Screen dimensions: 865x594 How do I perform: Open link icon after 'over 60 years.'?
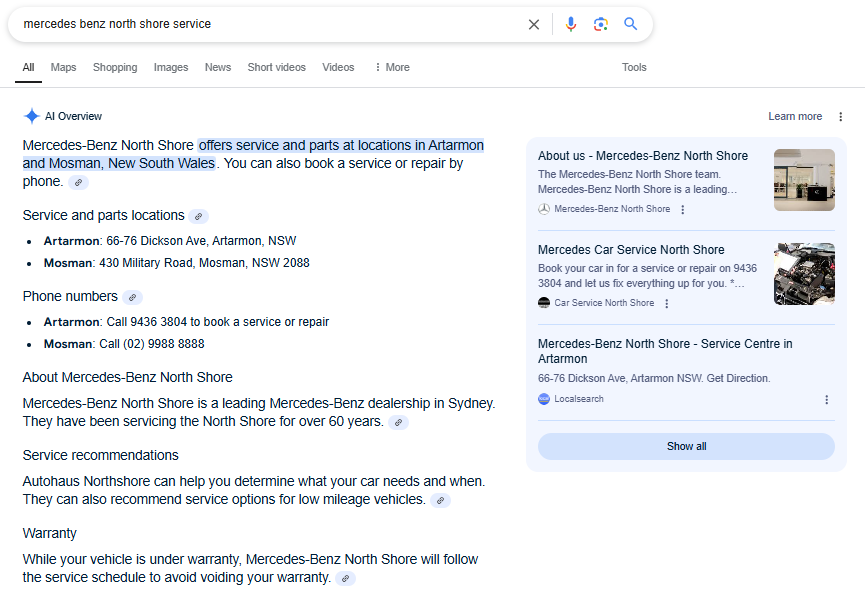tap(398, 422)
